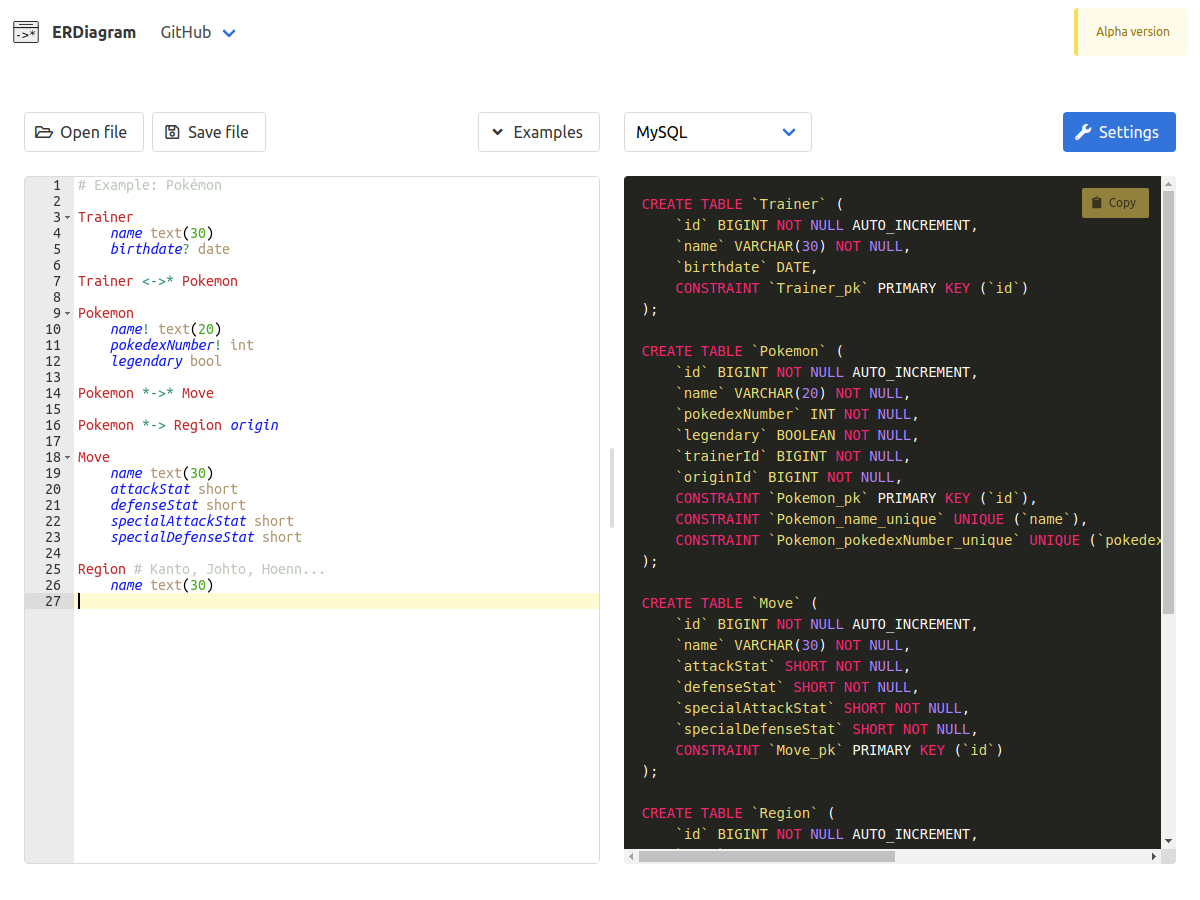The height and width of the screenshot is (900, 1200).
Task: Collapse the Move entity fold at line 18
Action: point(68,457)
